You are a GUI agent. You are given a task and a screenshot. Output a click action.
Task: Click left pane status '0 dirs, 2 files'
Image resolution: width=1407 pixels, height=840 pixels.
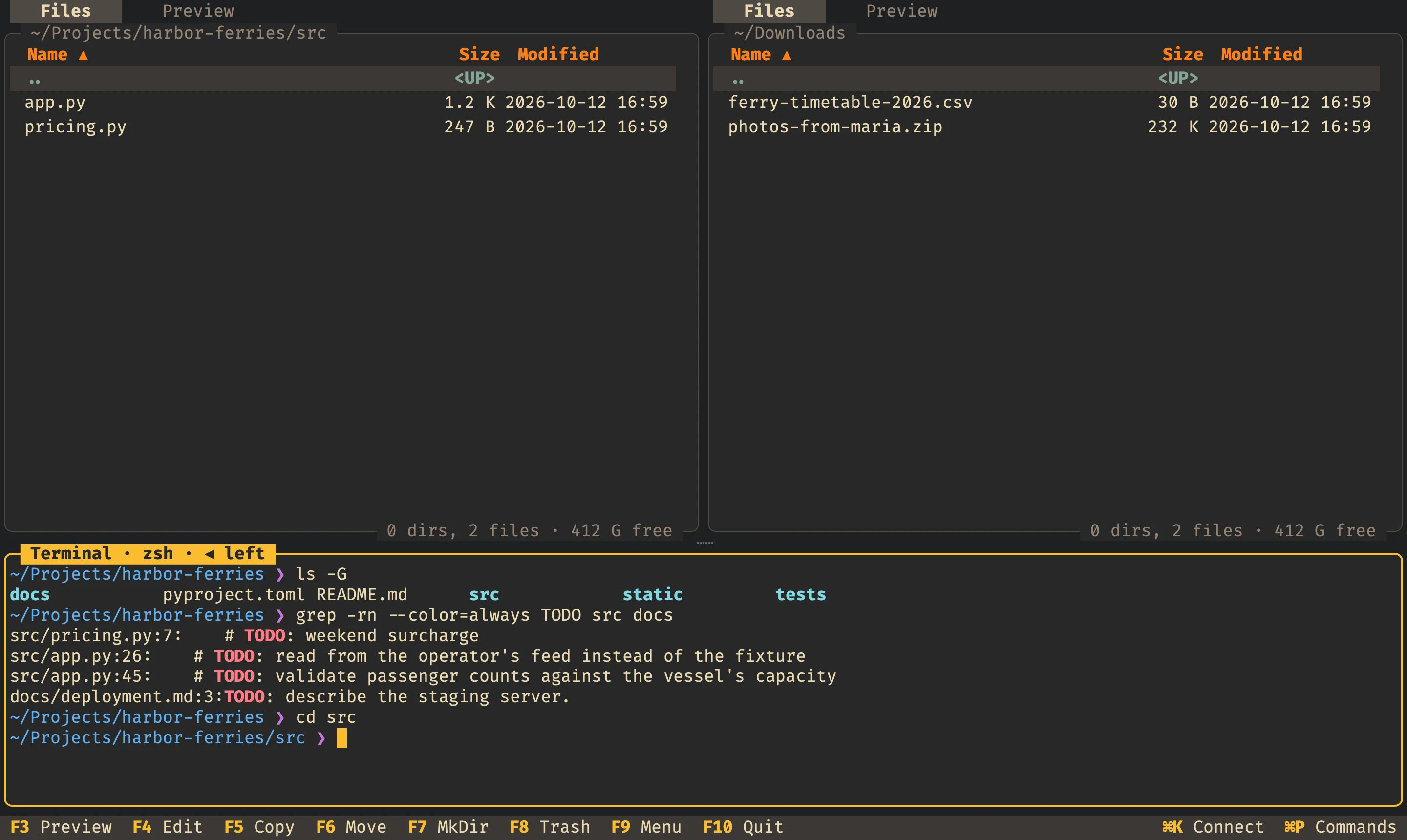(463, 530)
